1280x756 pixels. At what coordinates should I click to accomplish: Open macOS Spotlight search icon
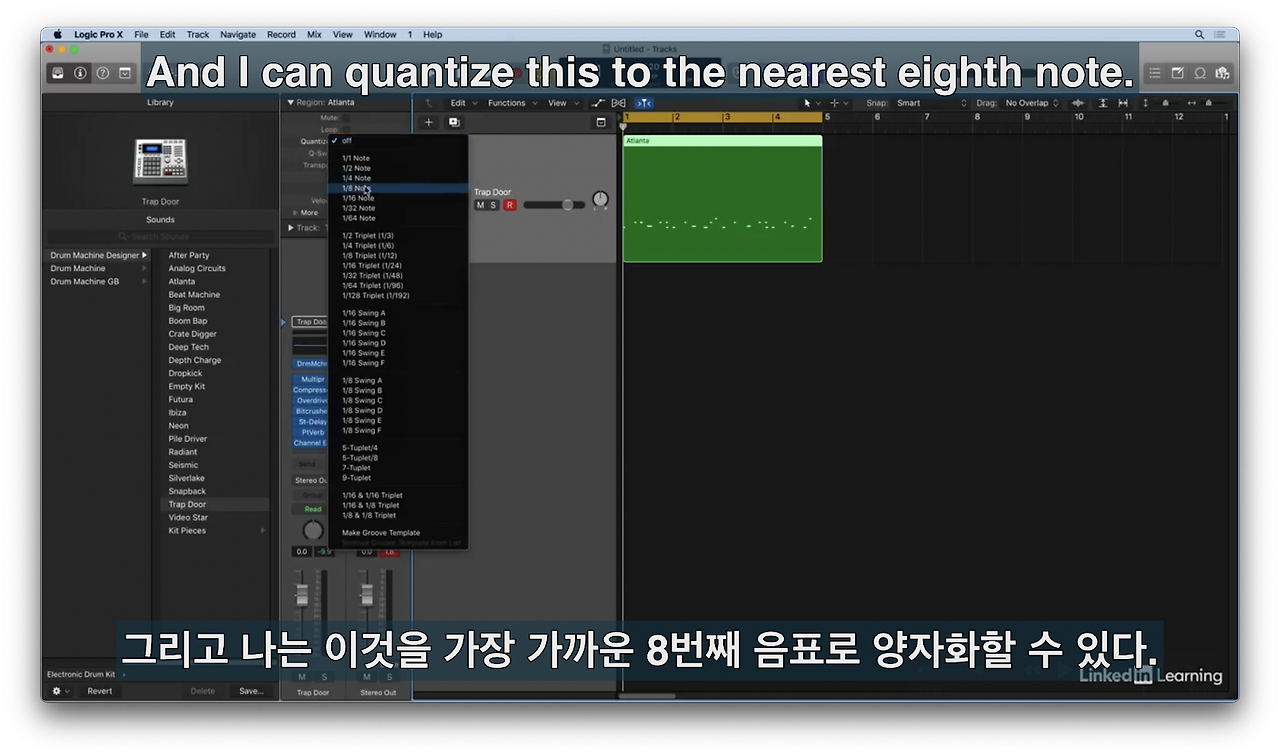(1199, 34)
